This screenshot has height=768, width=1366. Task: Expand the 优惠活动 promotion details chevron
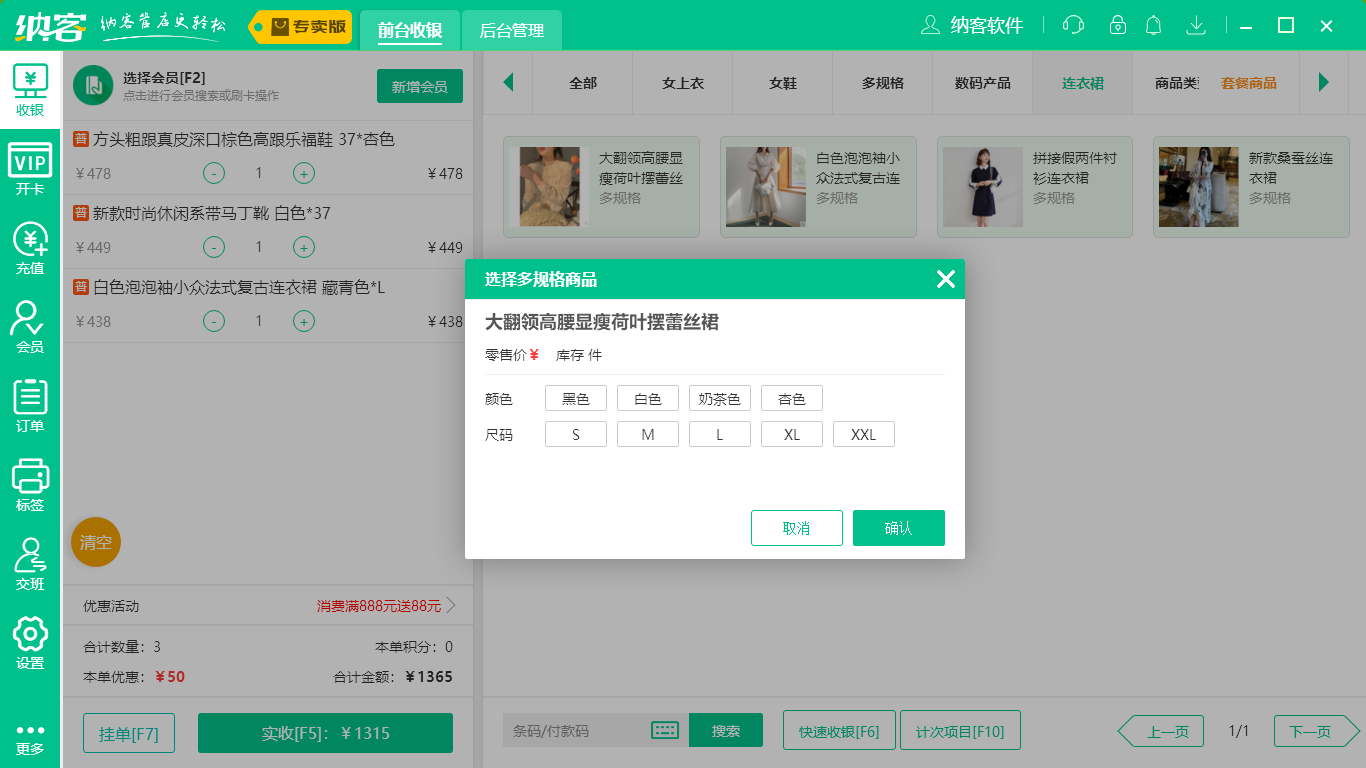tap(452, 605)
